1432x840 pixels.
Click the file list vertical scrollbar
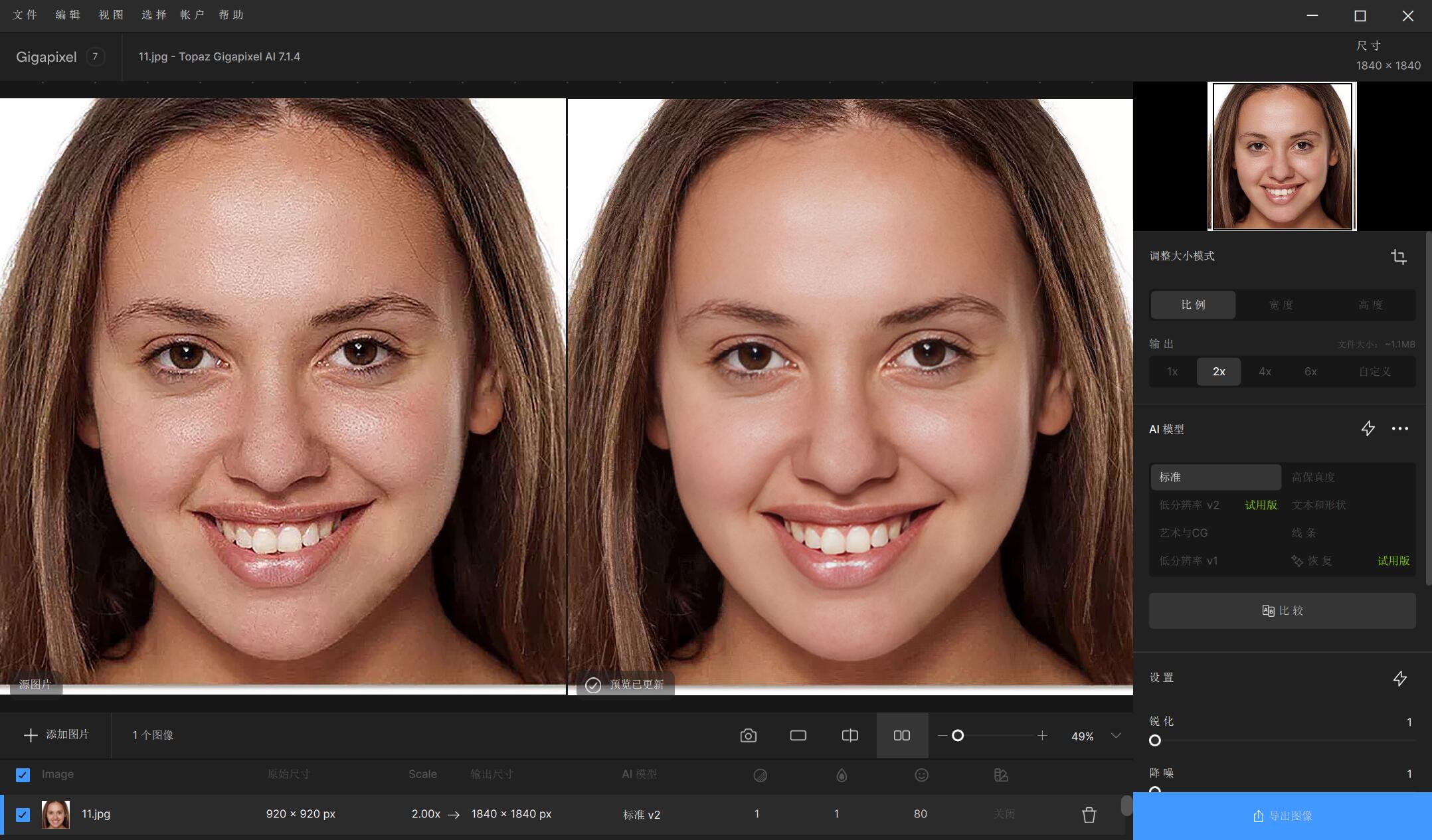(1126, 805)
